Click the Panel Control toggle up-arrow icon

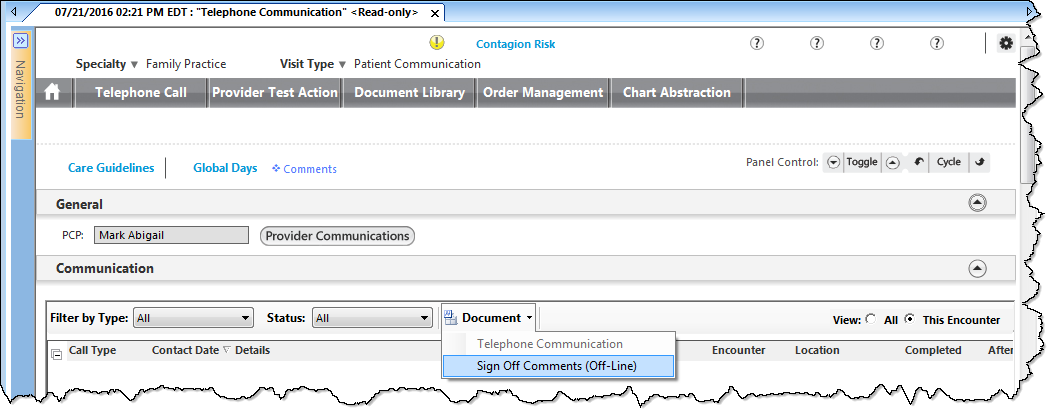892,162
